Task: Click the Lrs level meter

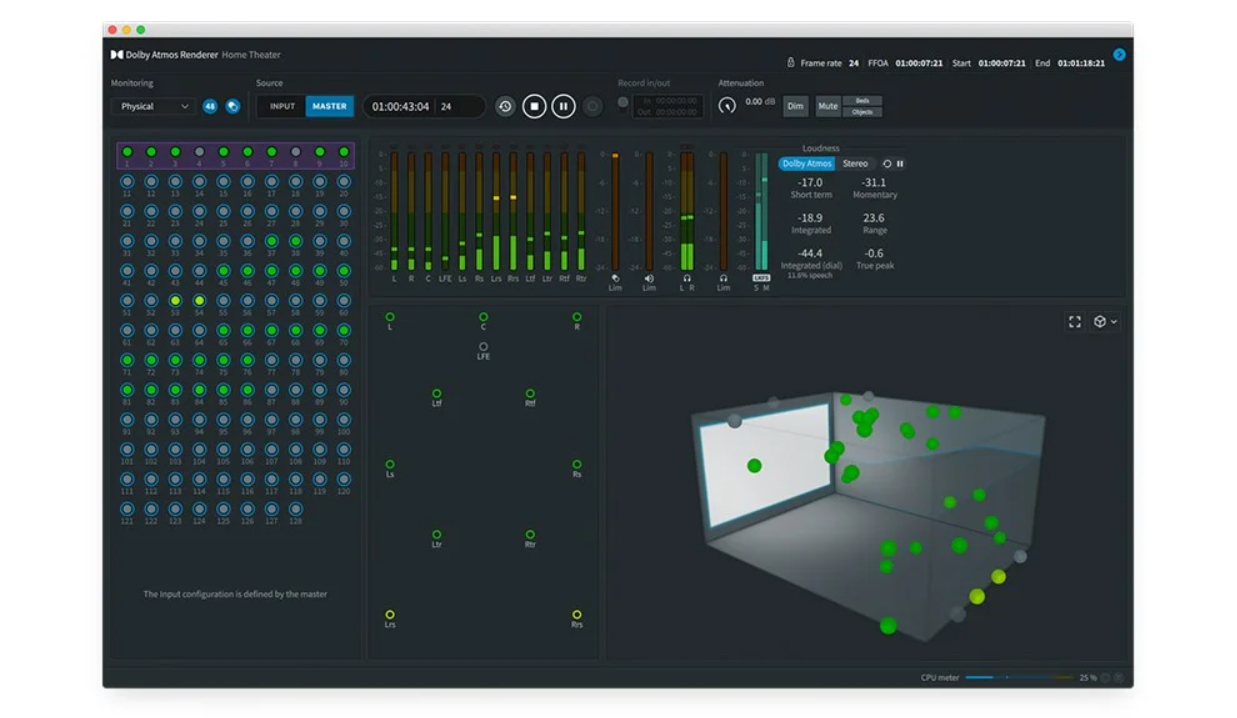Action: pyautogui.click(x=496, y=211)
